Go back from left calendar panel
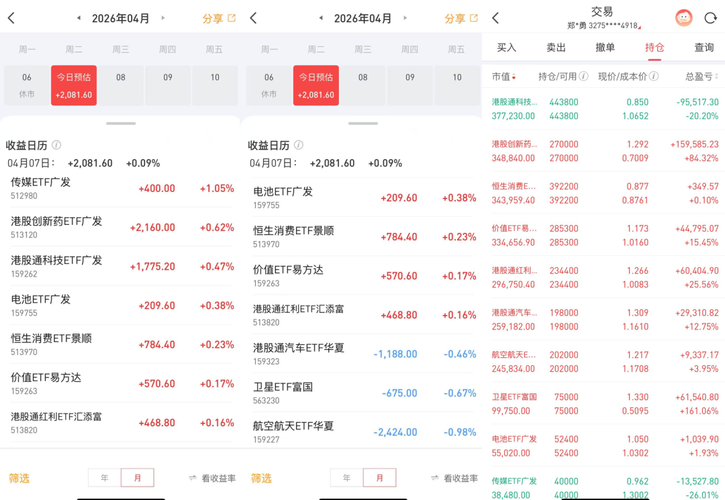Screen dimensions: 725x500 coord(12,18)
